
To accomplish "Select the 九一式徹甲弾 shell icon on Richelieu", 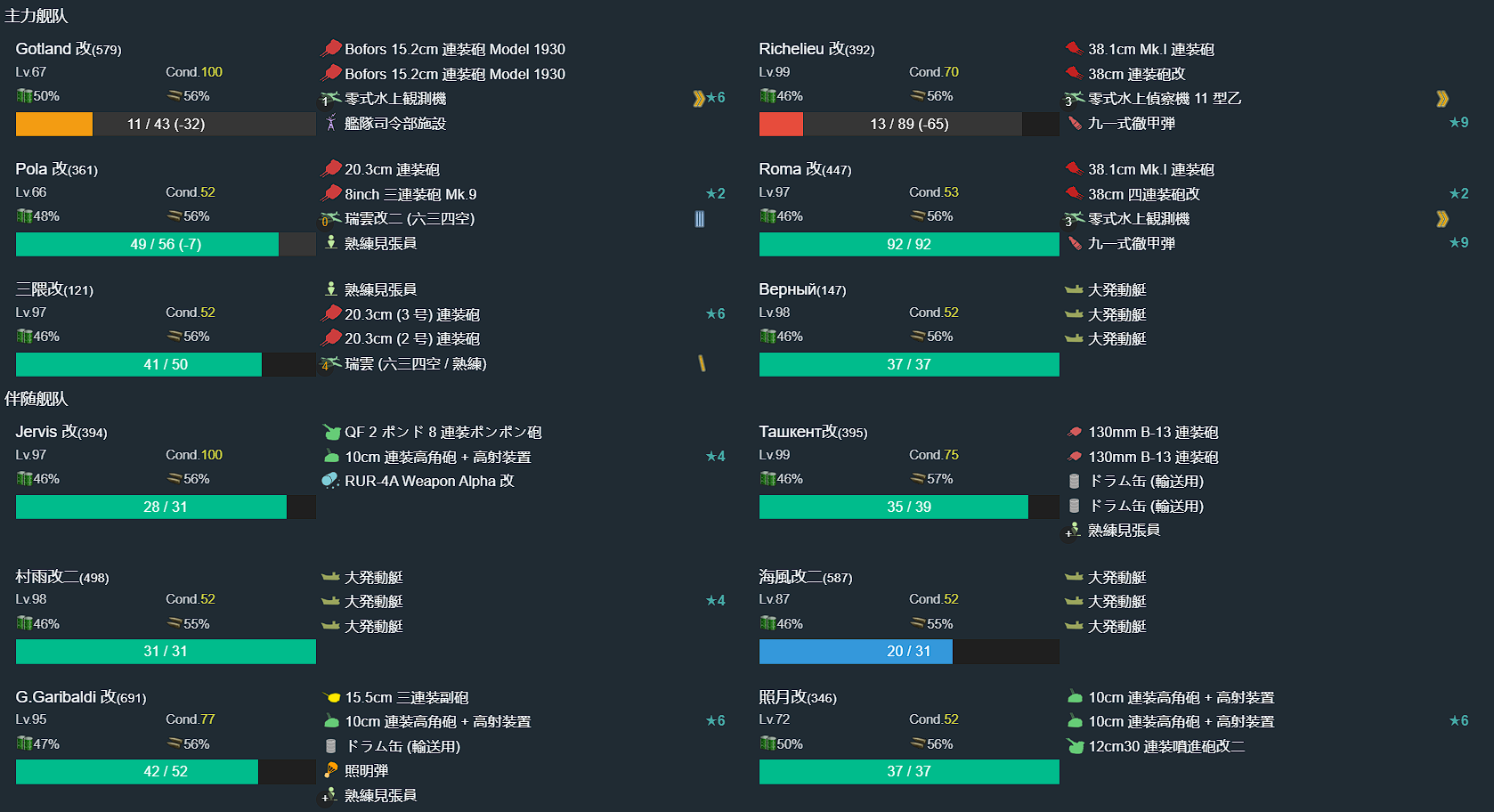I will coord(1073,124).
